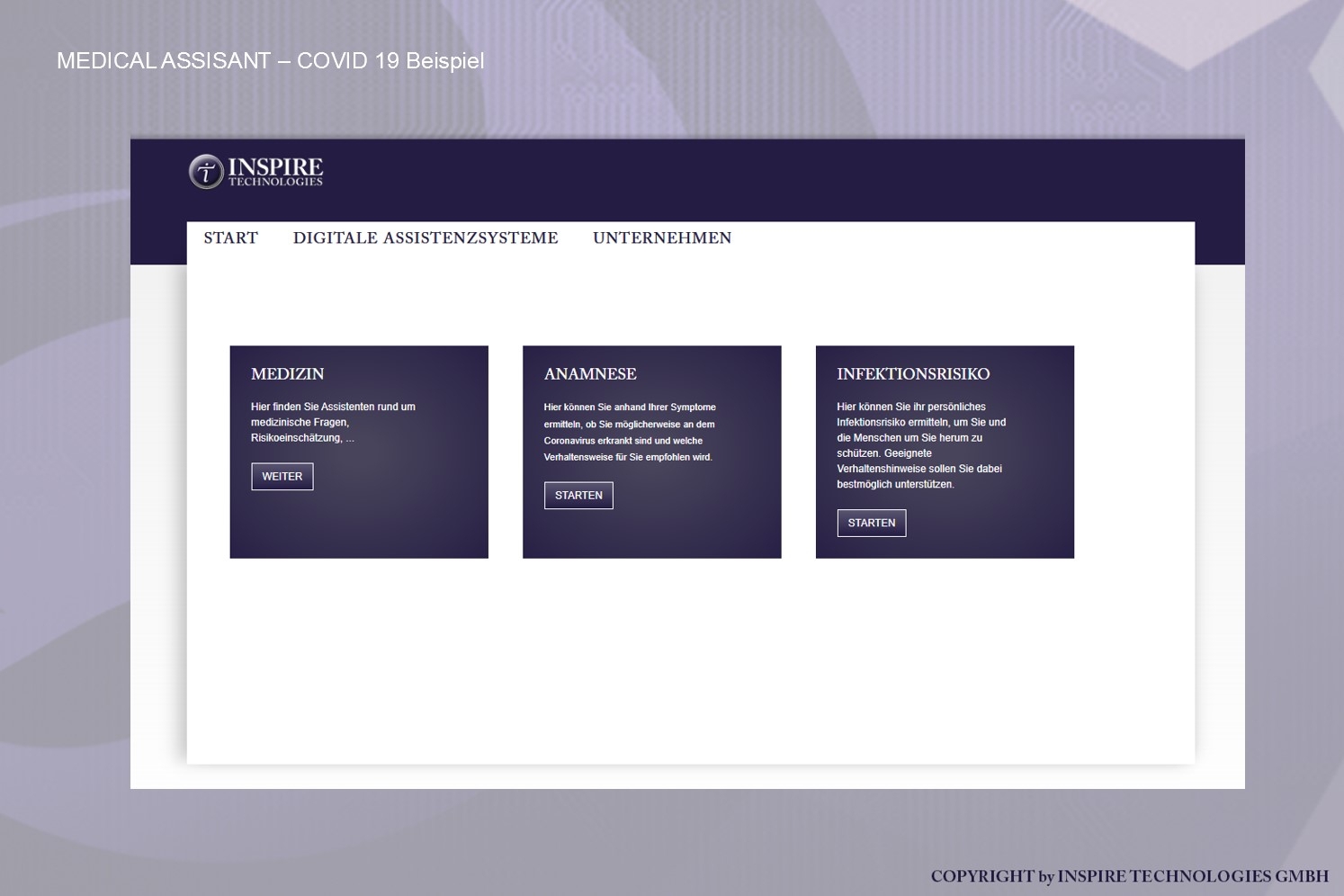Open the START menu item
This screenshot has height=896, width=1344.
pos(231,238)
